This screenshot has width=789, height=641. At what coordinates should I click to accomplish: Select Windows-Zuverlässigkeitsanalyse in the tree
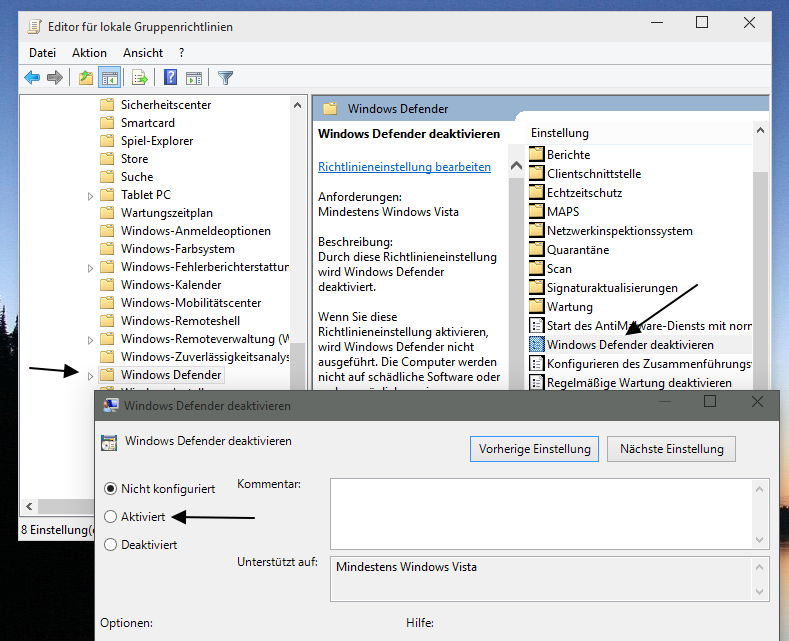[x=204, y=357]
